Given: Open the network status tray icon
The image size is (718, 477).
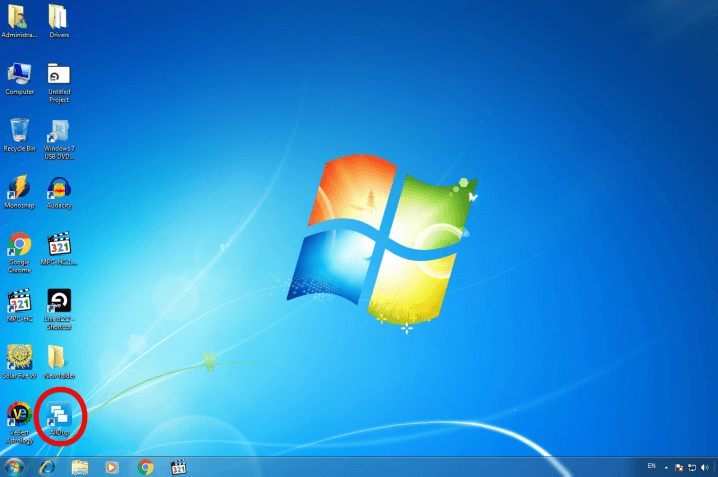Looking at the screenshot, I should click(692, 467).
